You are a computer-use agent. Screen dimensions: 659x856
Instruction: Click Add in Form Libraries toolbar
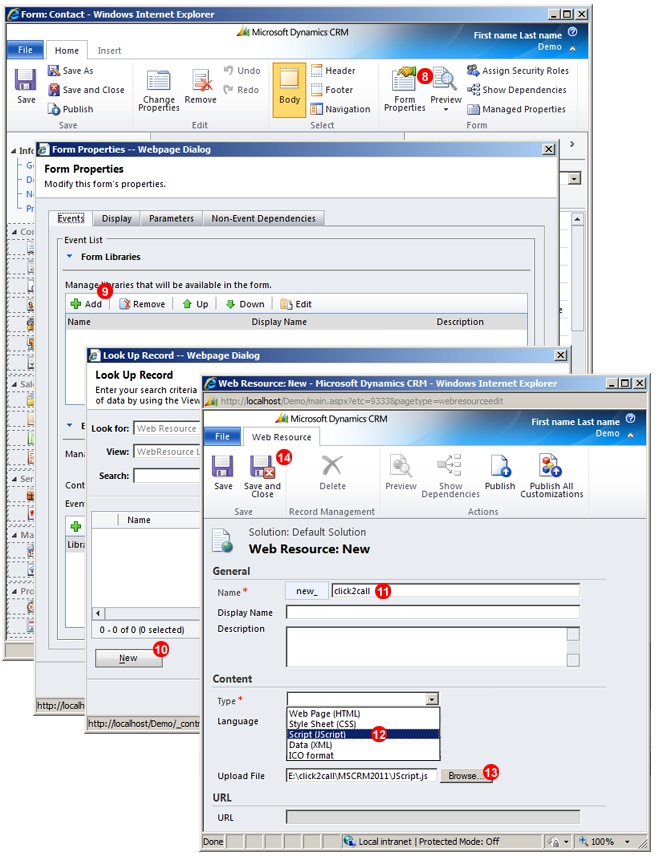[86, 304]
